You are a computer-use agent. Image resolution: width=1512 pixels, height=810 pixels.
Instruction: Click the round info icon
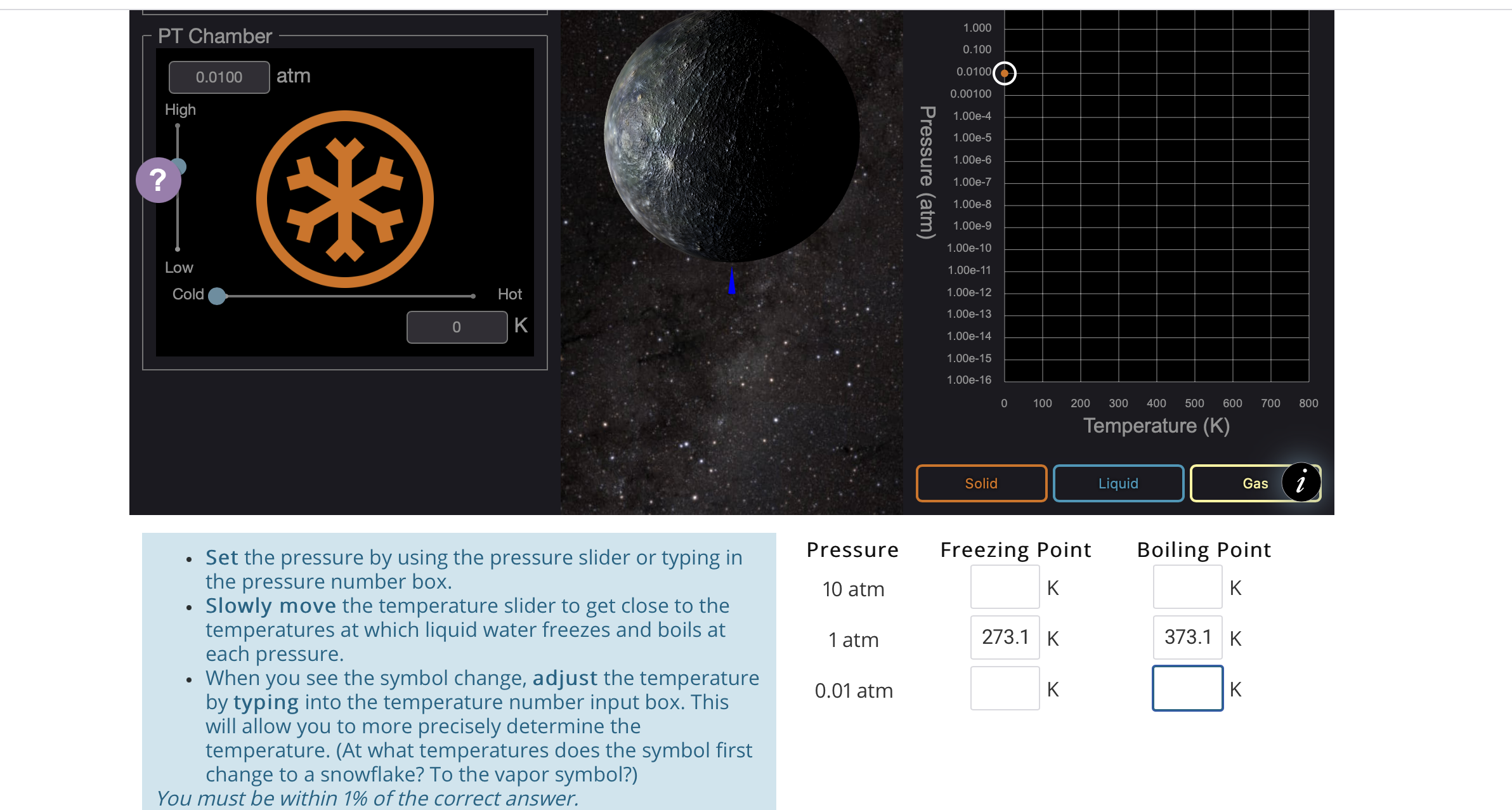pyautogui.click(x=1301, y=483)
